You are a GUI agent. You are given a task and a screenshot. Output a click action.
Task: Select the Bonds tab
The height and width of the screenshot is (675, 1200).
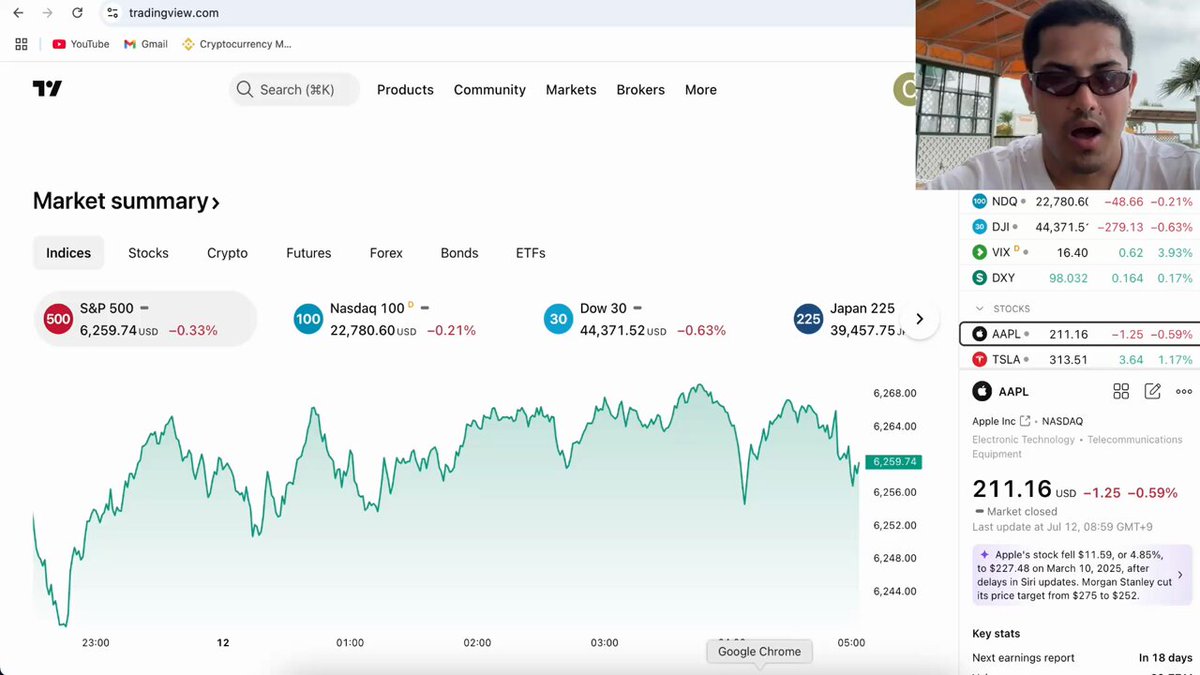click(459, 253)
